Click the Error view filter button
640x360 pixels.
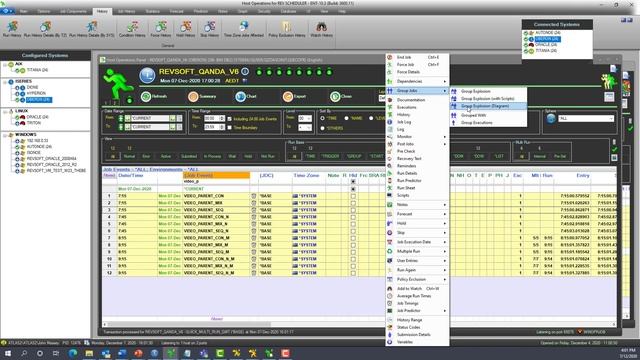coord(146,156)
